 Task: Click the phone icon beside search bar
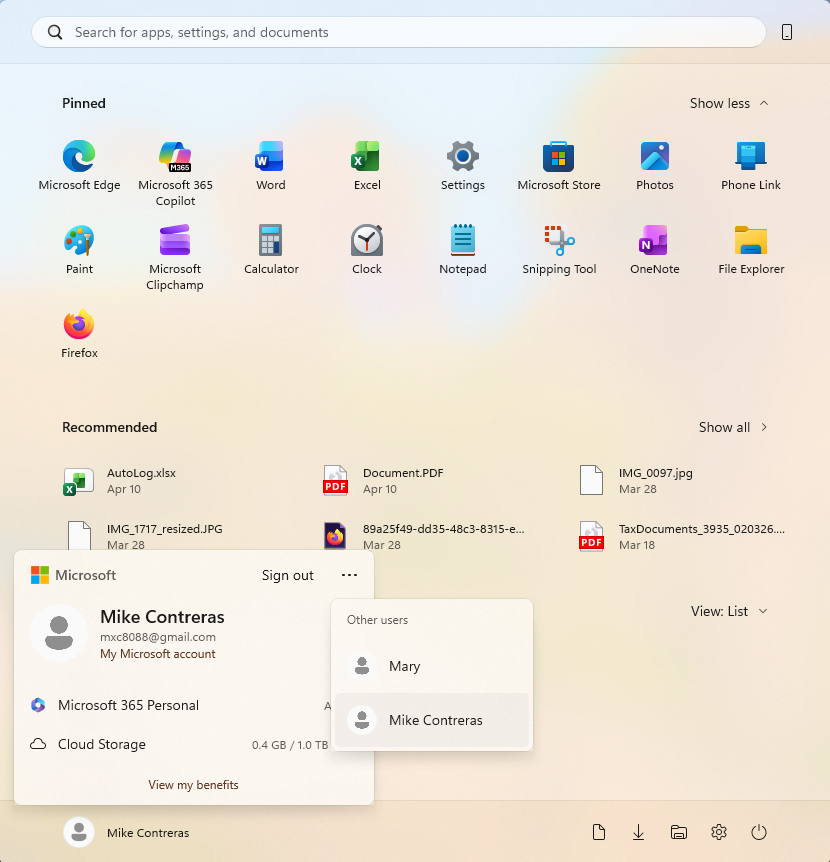click(x=787, y=32)
